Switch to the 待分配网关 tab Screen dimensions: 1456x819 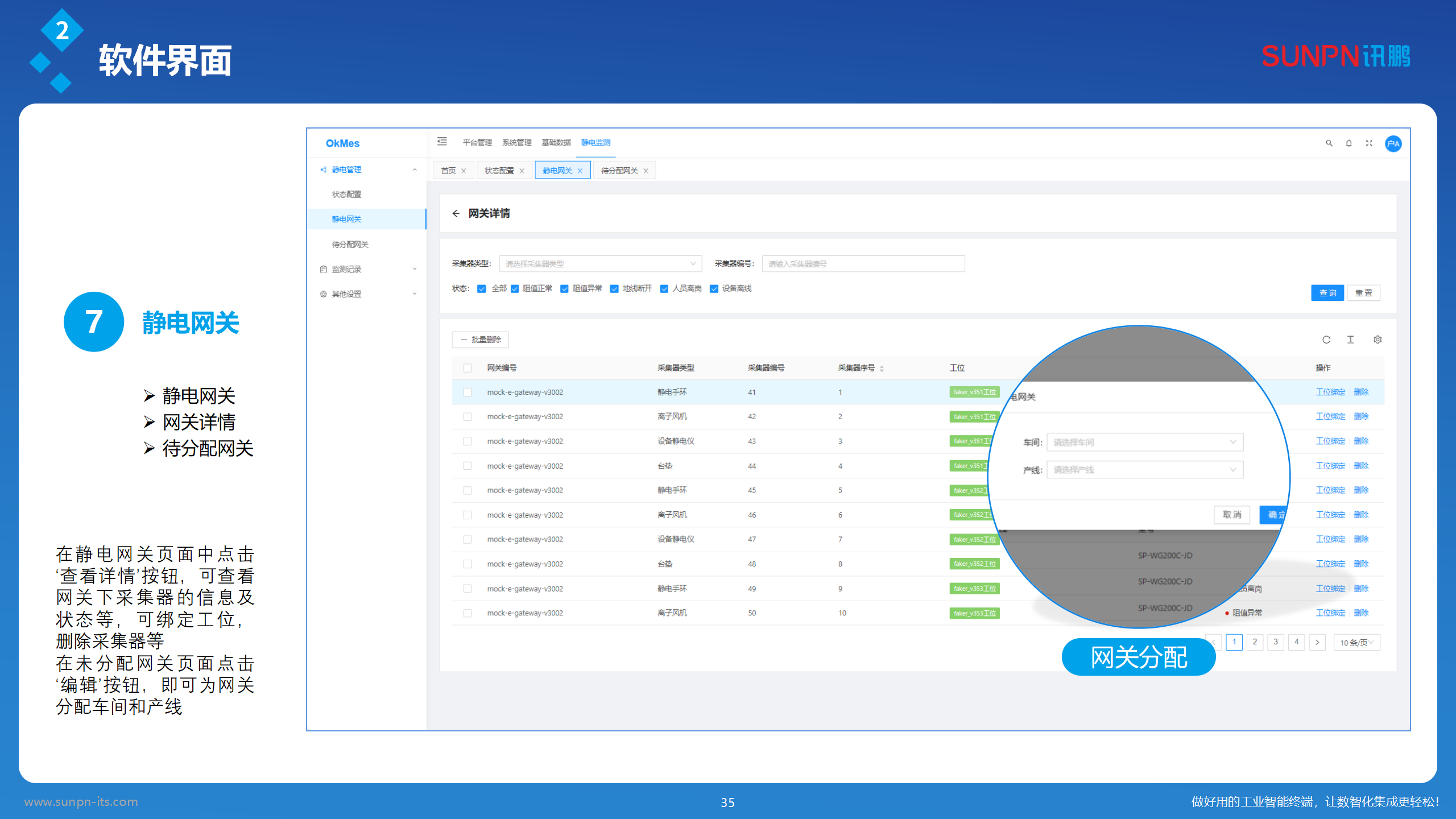(x=619, y=171)
